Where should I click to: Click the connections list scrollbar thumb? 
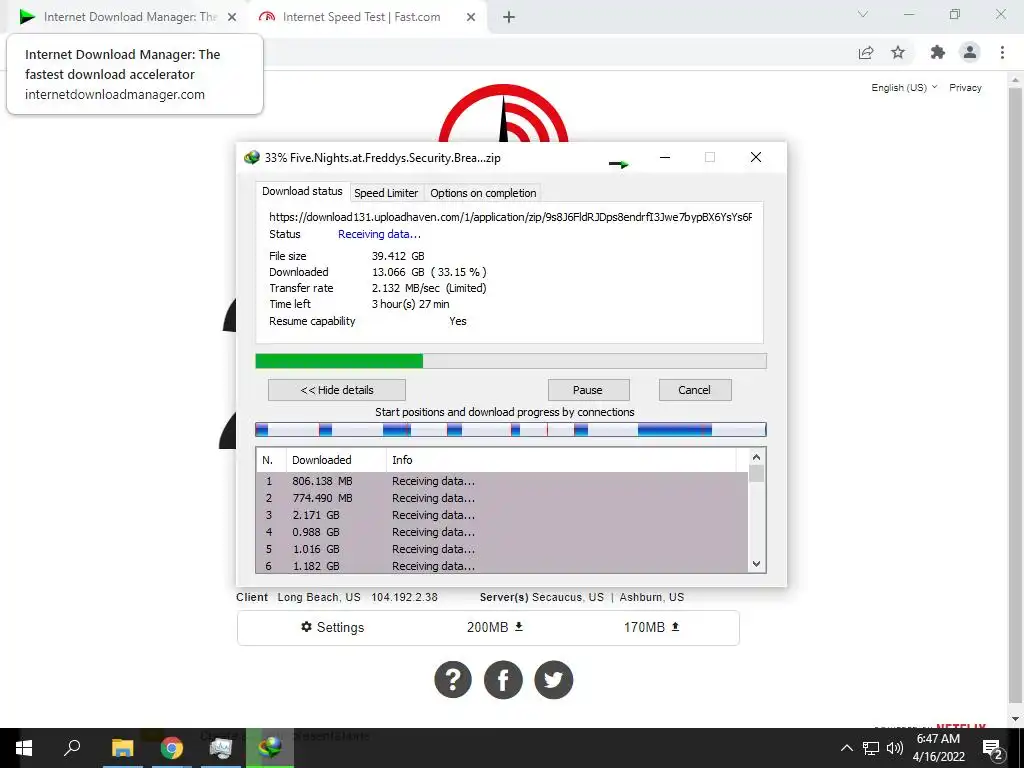(x=756, y=473)
